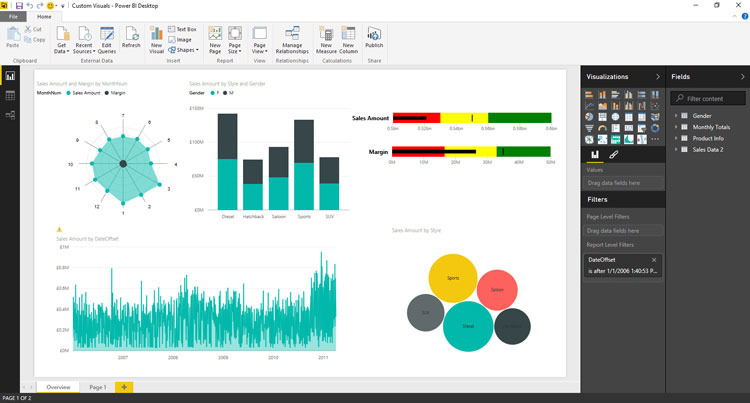Select the teal Diesel bubble

[468, 326]
